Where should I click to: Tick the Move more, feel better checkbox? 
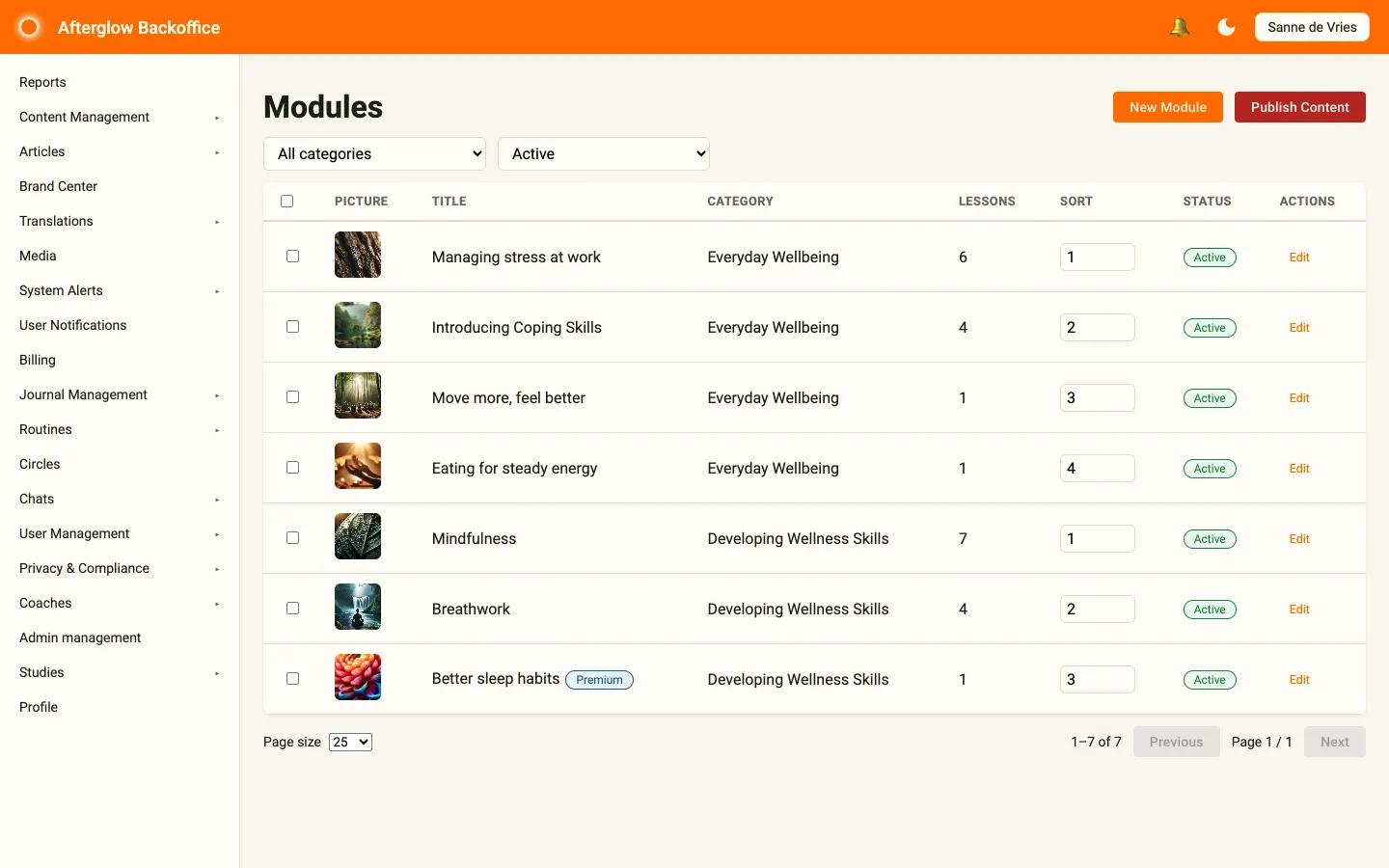292,397
